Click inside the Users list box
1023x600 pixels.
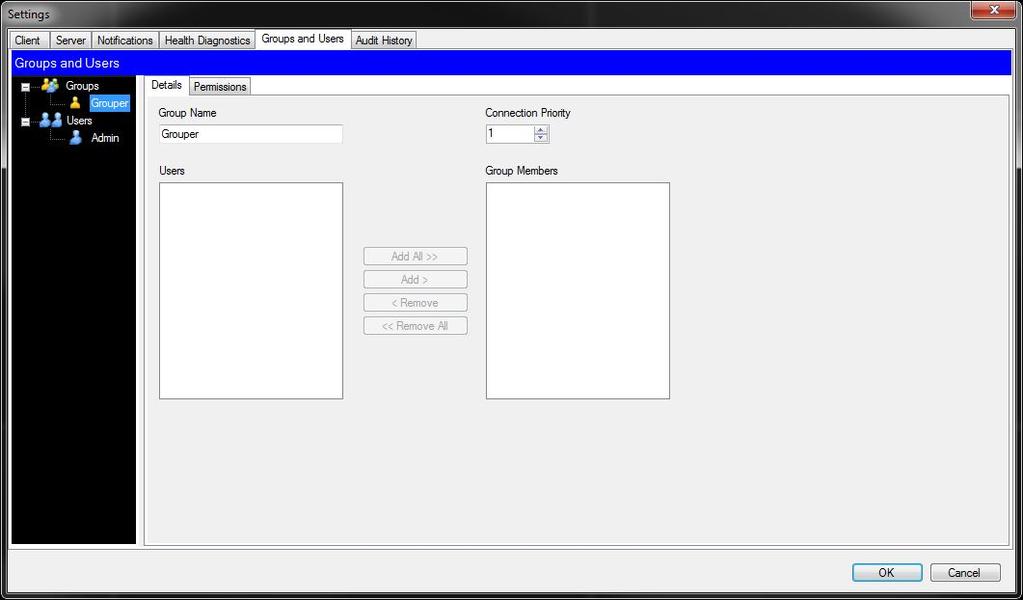coord(251,291)
